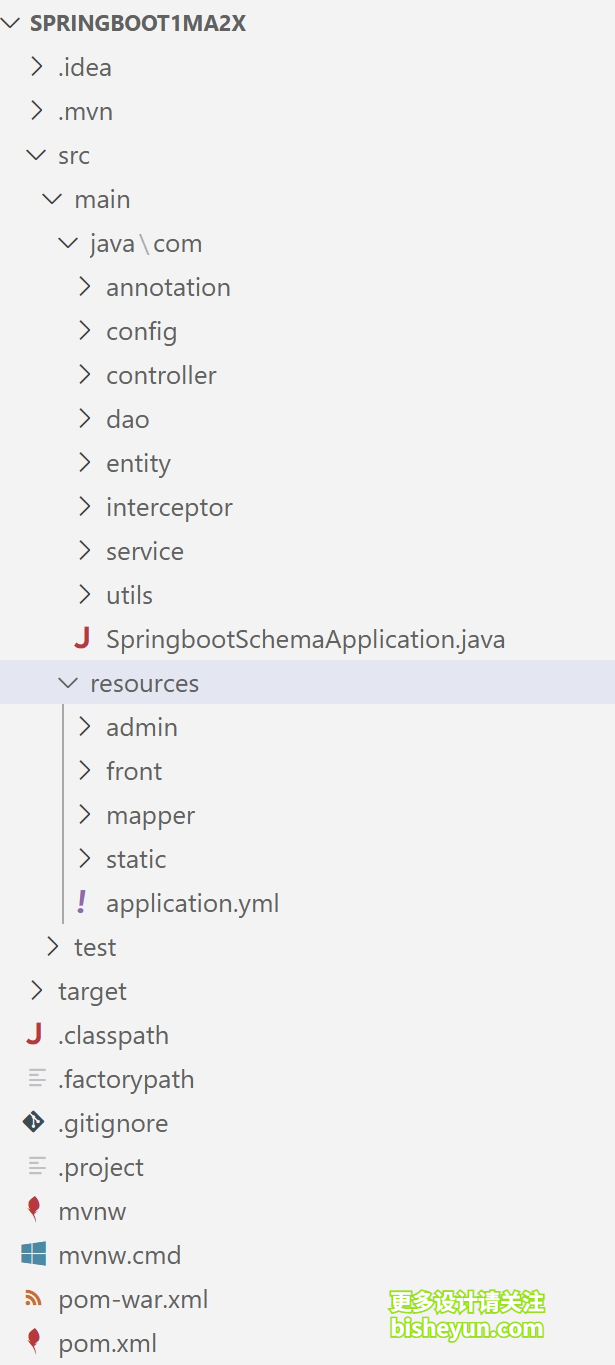615x1365 pixels.
Task: Click the YAML exclamation icon for application.yml
Action: 82,903
